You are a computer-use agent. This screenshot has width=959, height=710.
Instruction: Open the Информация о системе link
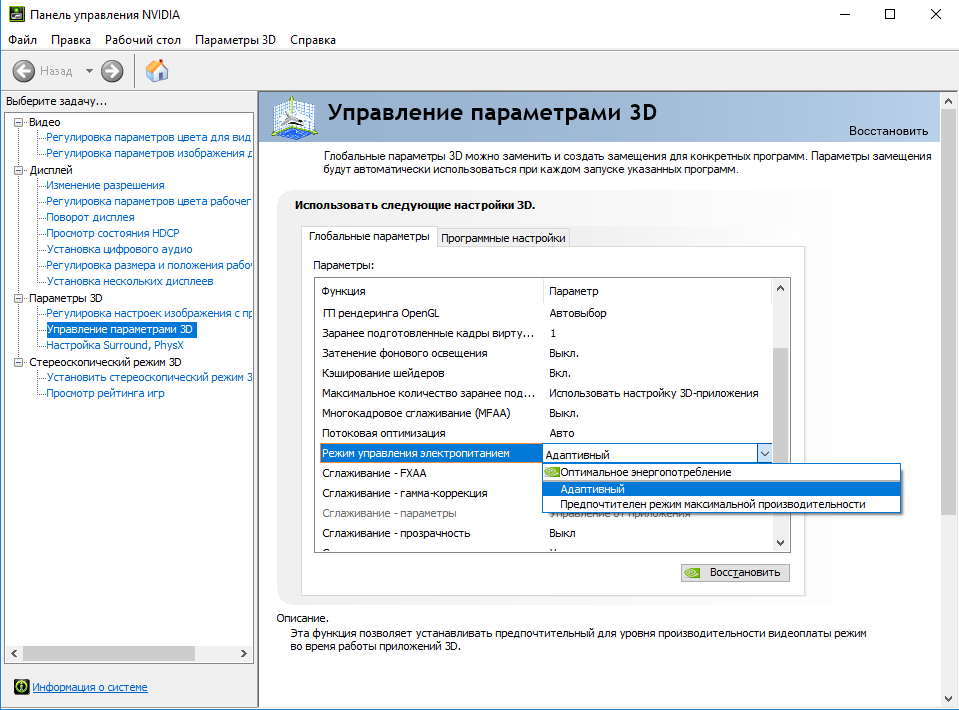point(90,687)
